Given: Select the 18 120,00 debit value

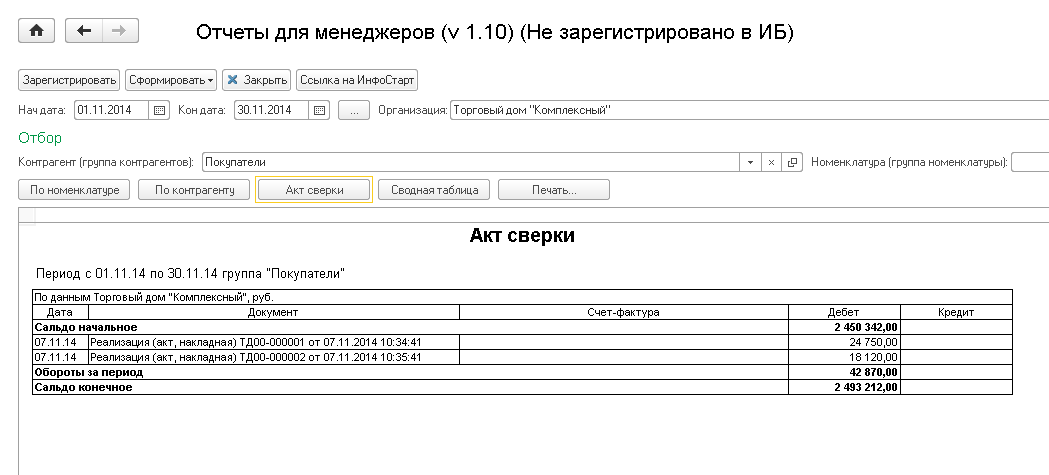Looking at the screenshot, I should (x=844, y=357).
